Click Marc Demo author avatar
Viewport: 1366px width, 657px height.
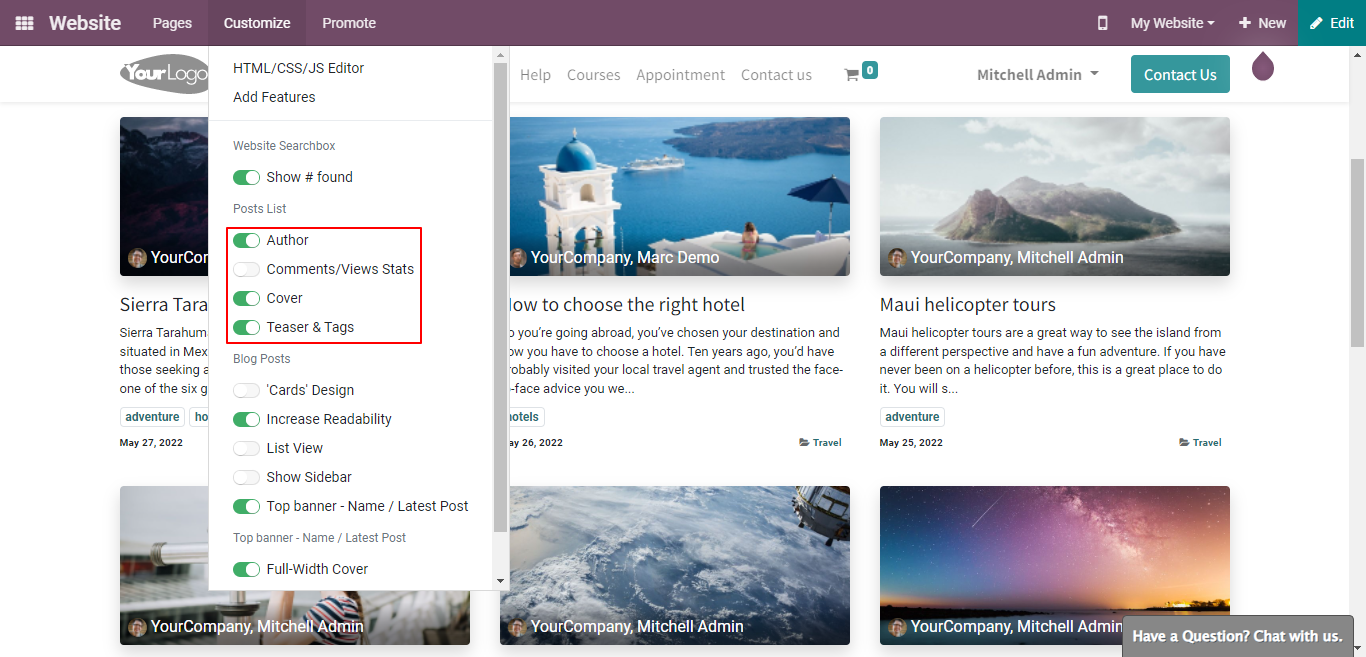tap(517, 257)
